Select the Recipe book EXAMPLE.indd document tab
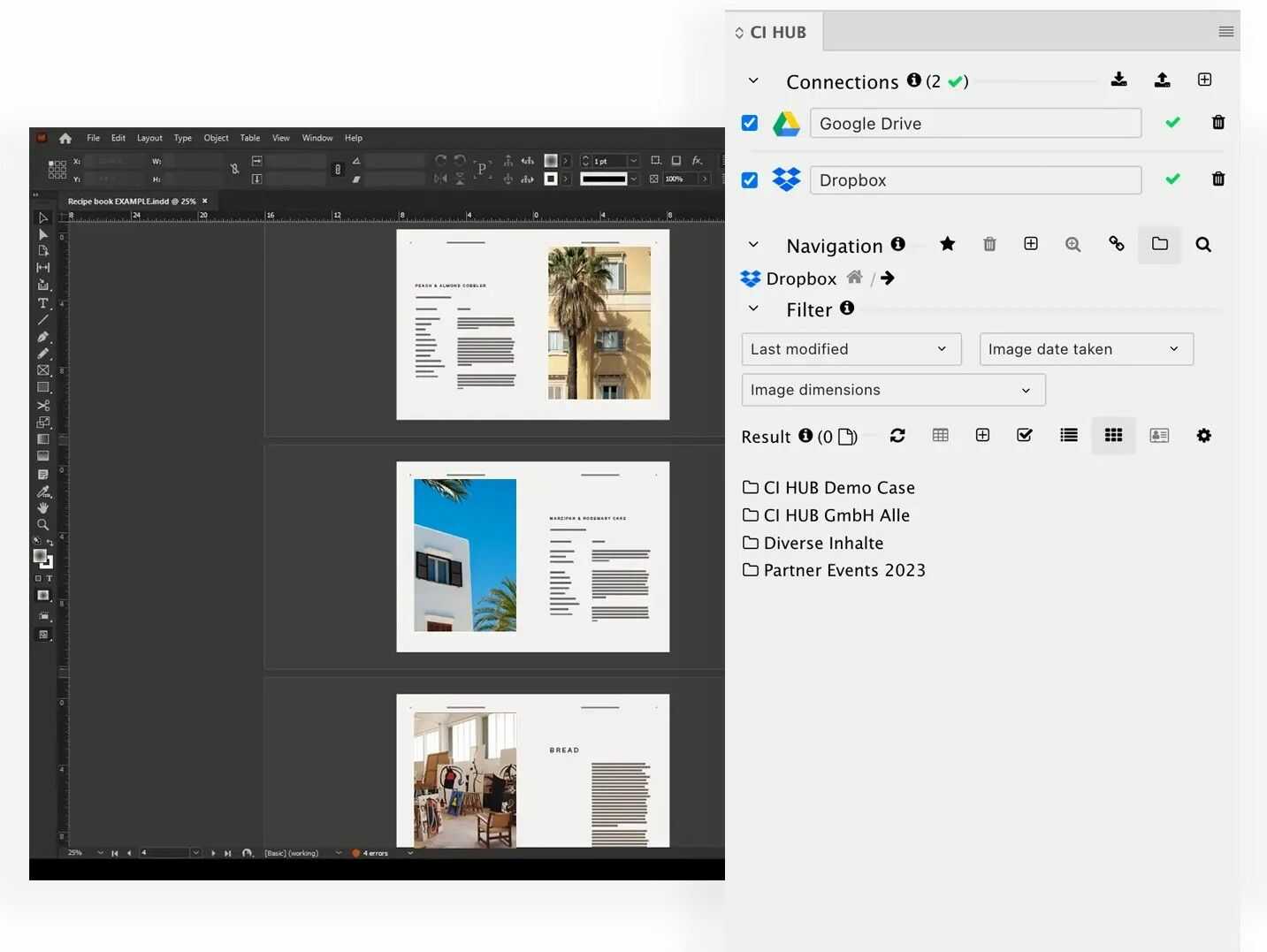Image resolution: width=1267 pixels, height=952 pixels. click(131, 202)
